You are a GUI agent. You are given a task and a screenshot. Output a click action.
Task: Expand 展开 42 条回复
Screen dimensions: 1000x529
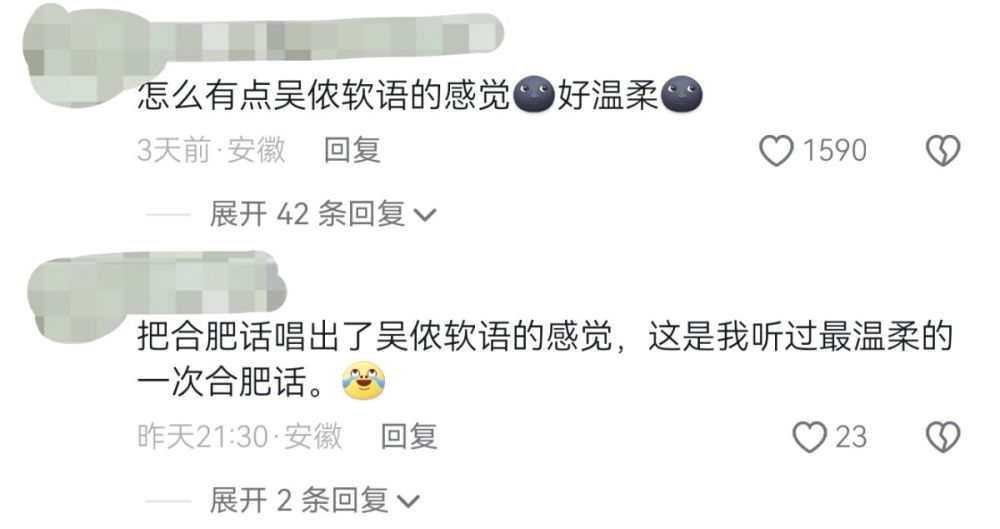pyautogui.click(x=323, y=214)
